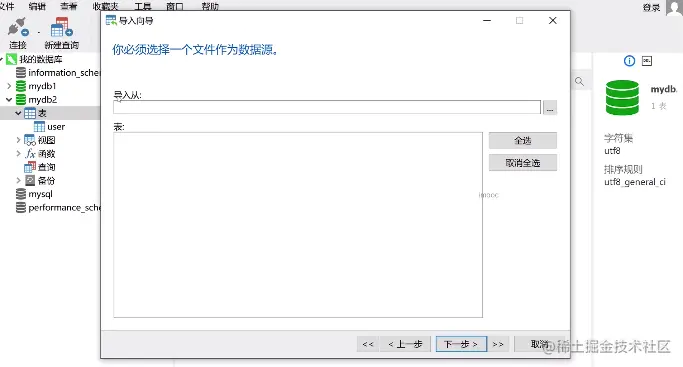The image size is (683, 367).
Task: Open the DDL icon in right panel
Action: coord(647,61)
